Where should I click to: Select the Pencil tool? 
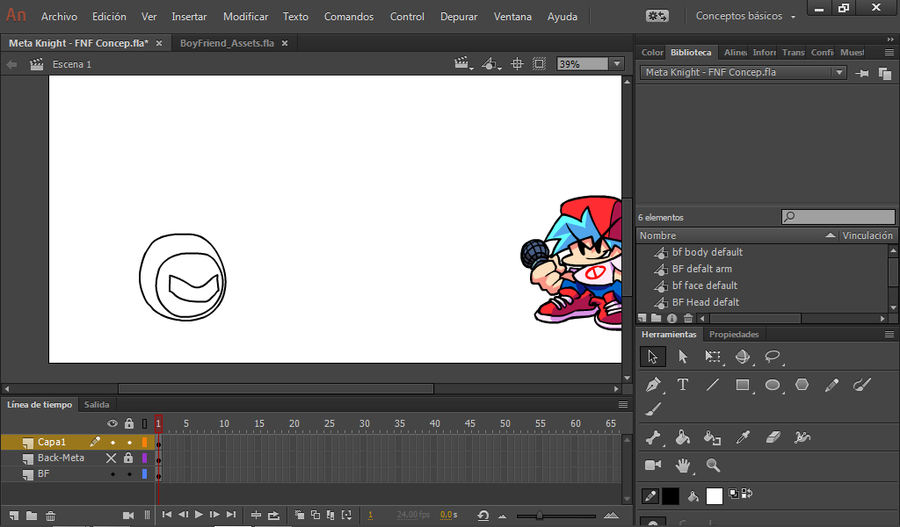pyautogui.click(x=832, y=385)
